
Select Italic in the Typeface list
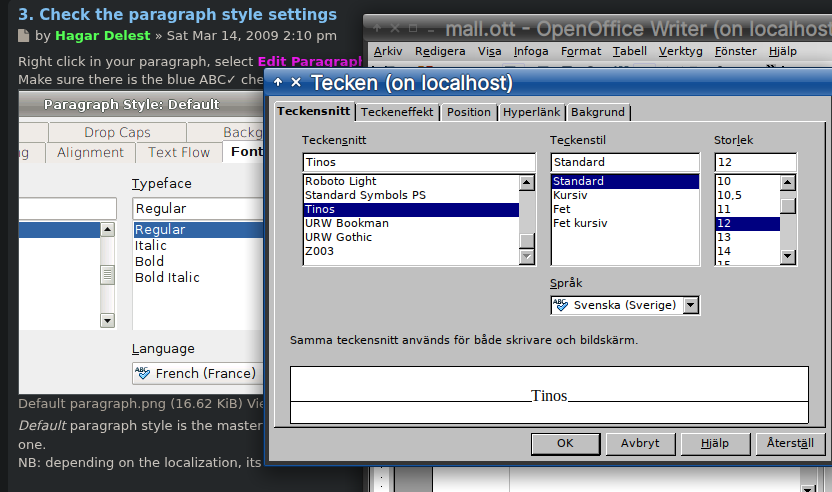pyautogui.click(x=150, y=246)
